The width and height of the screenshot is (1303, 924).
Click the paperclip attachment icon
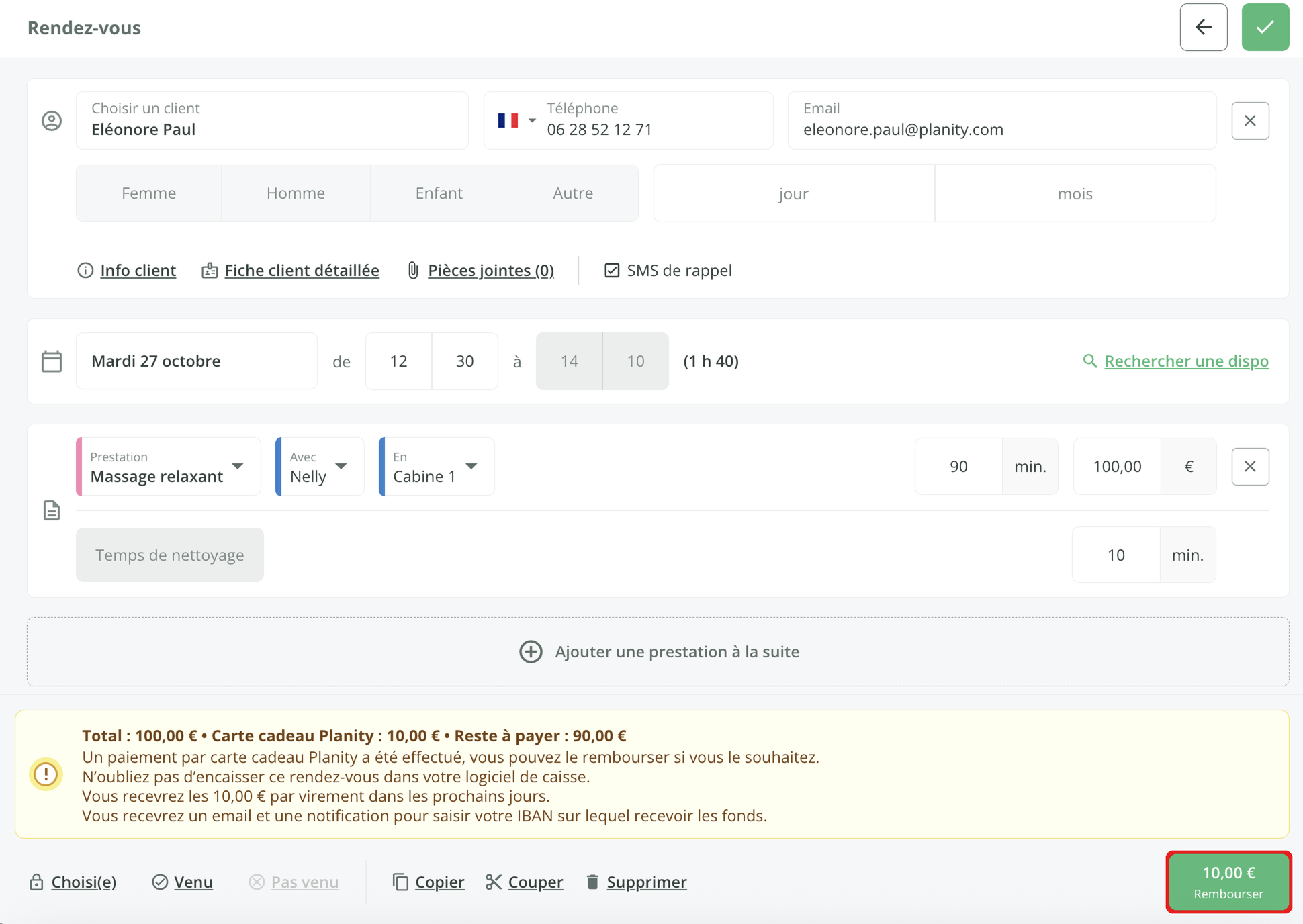[x=413, y=270]
